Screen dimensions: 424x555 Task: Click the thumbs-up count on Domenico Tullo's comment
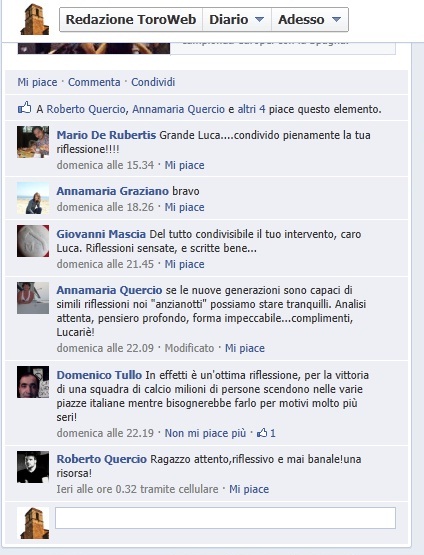click(x=266, y=433)
